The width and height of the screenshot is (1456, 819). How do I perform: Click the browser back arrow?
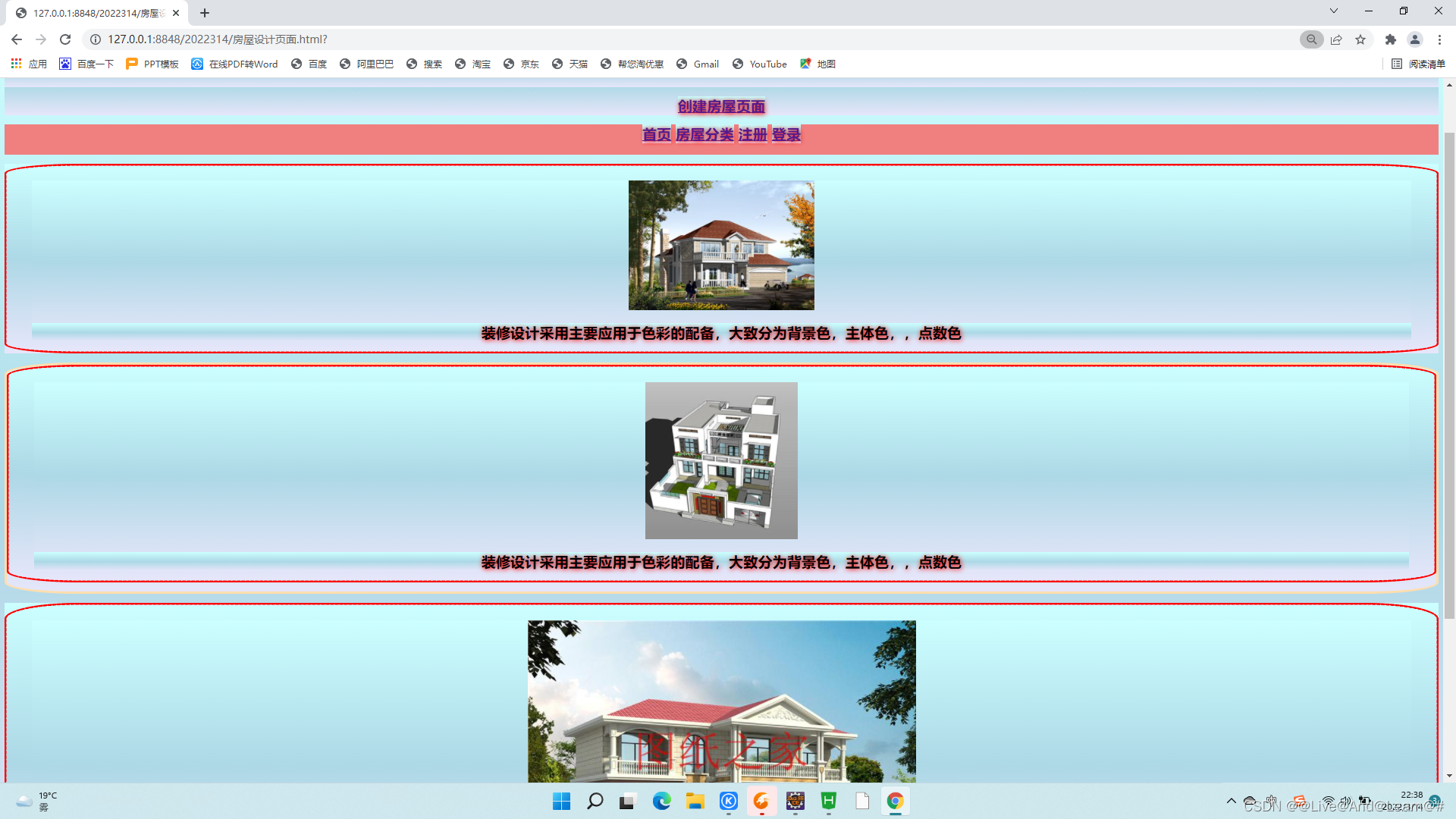click(x=16, y=39)
